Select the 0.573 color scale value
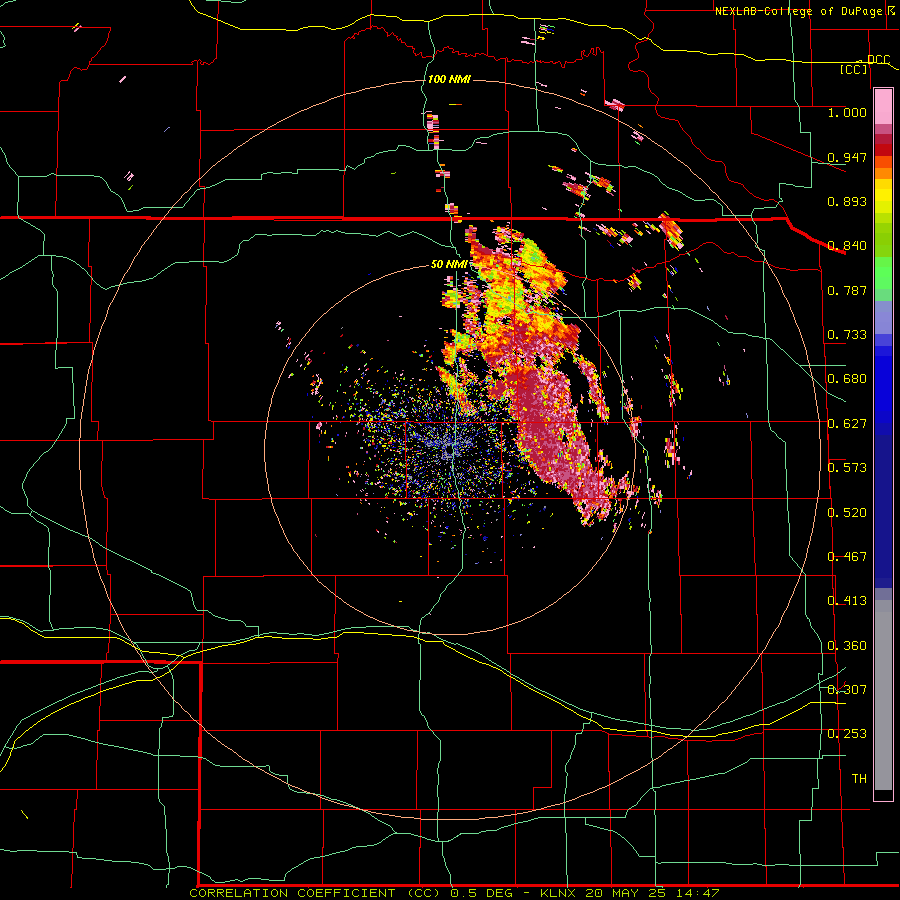 coord(847,468)
